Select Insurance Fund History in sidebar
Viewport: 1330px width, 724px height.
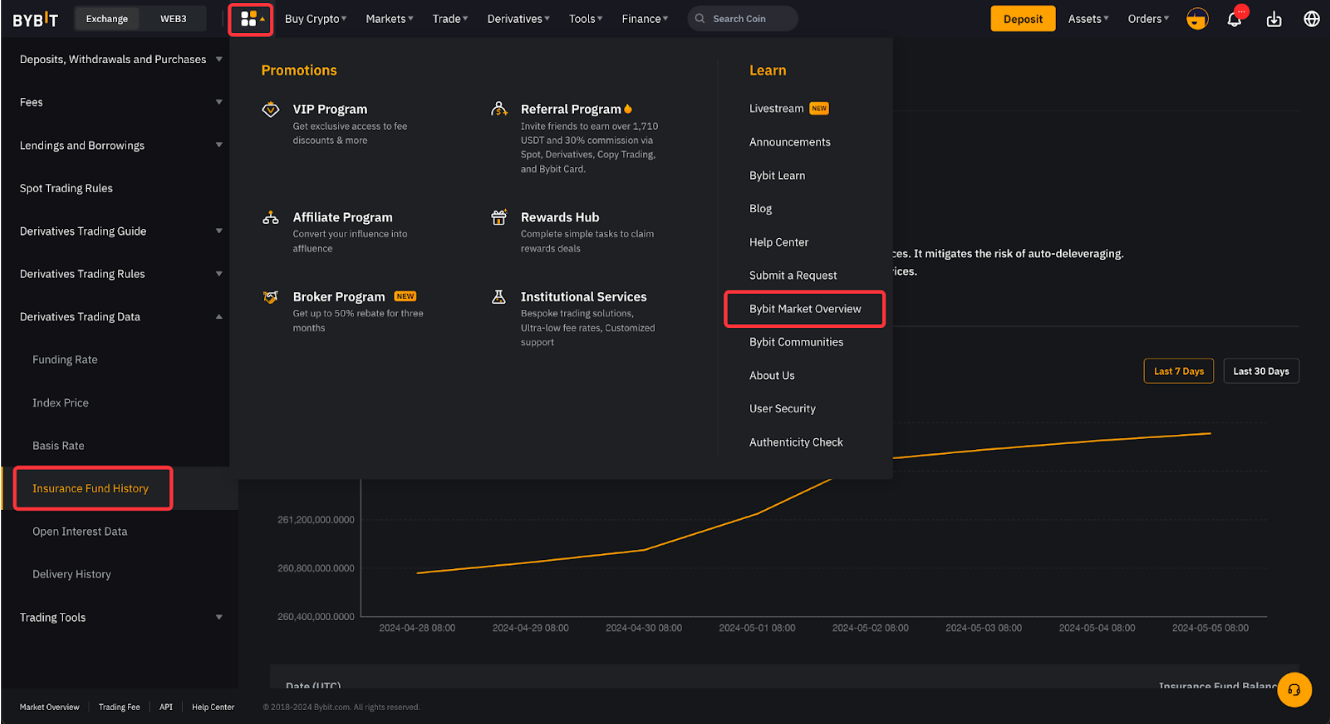pyautogui.click(x=90, y=489)
